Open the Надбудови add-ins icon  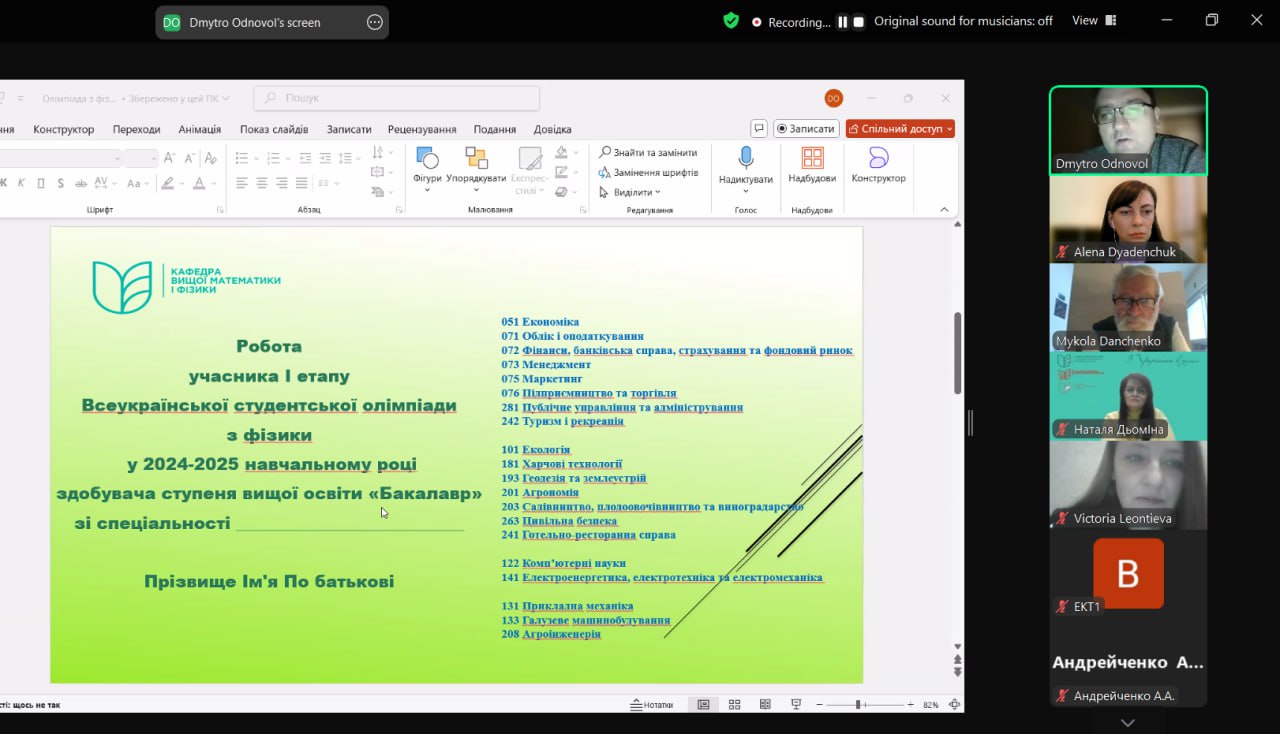pos(812,158)
